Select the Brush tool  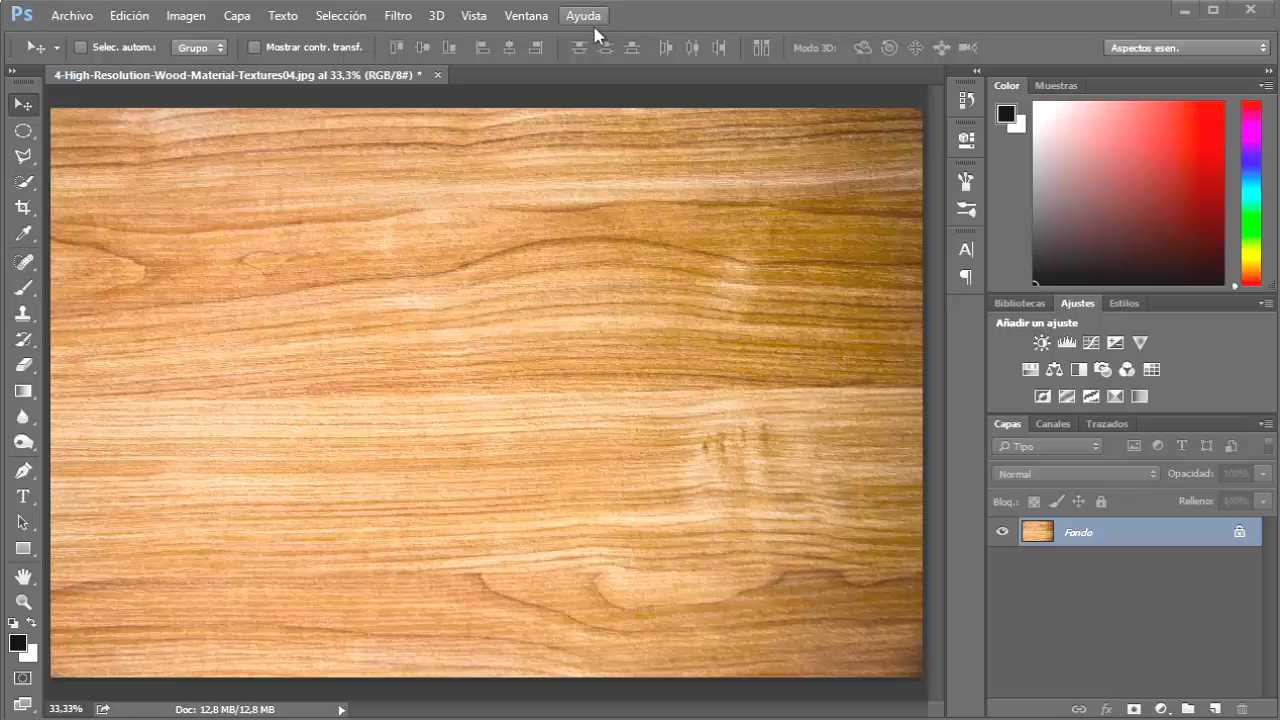pos(23,288)
